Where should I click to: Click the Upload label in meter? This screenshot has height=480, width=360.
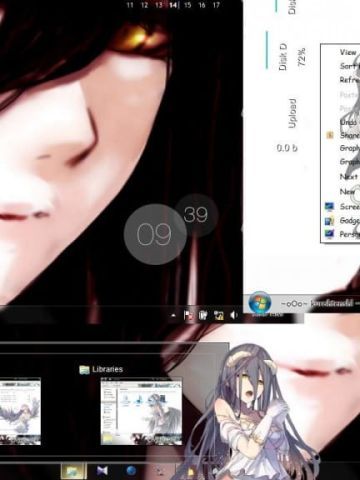(x=292, y=113)
